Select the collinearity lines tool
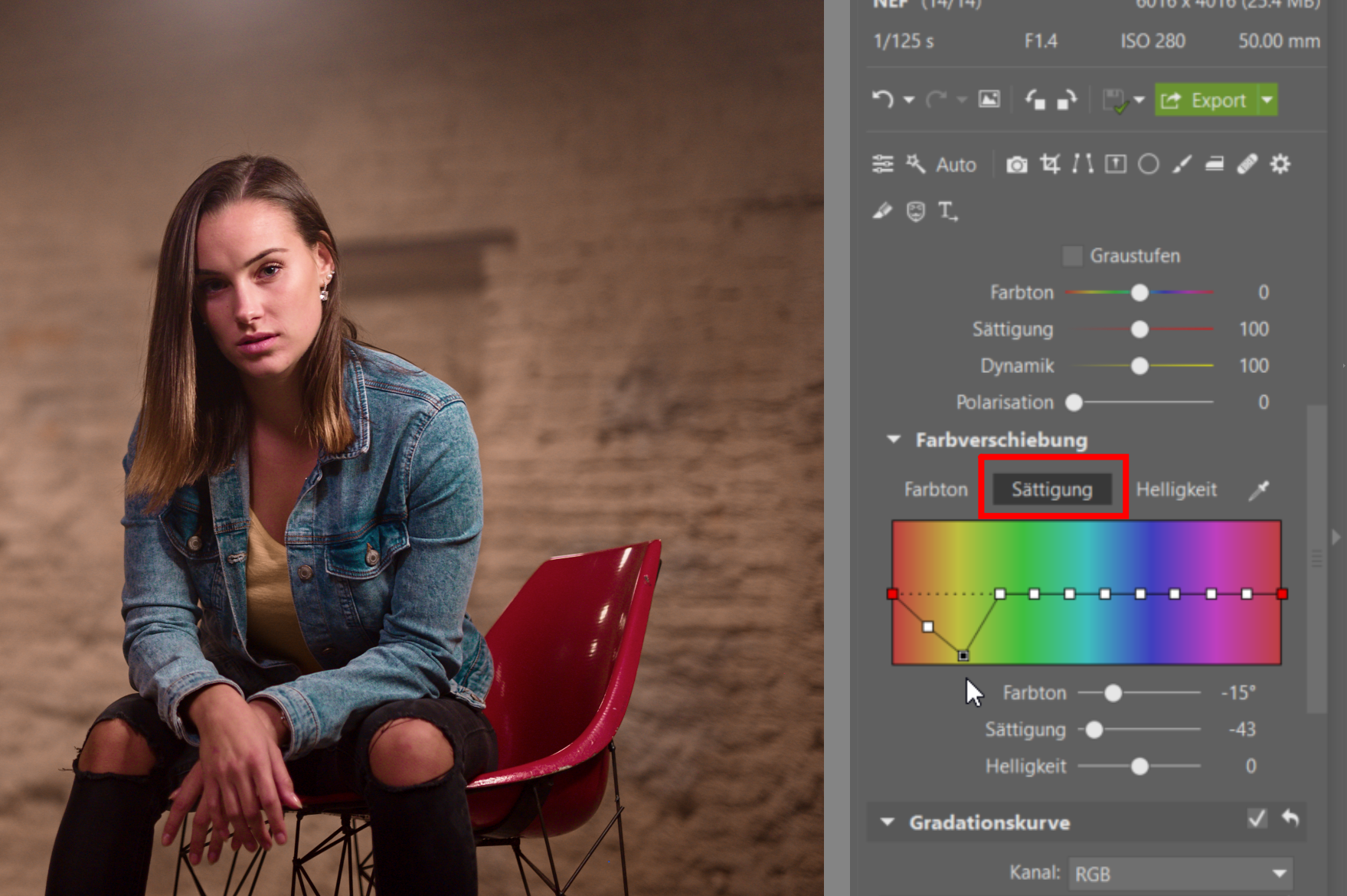The height and width of the screenshot is (896, 1347). (1083, 164)
